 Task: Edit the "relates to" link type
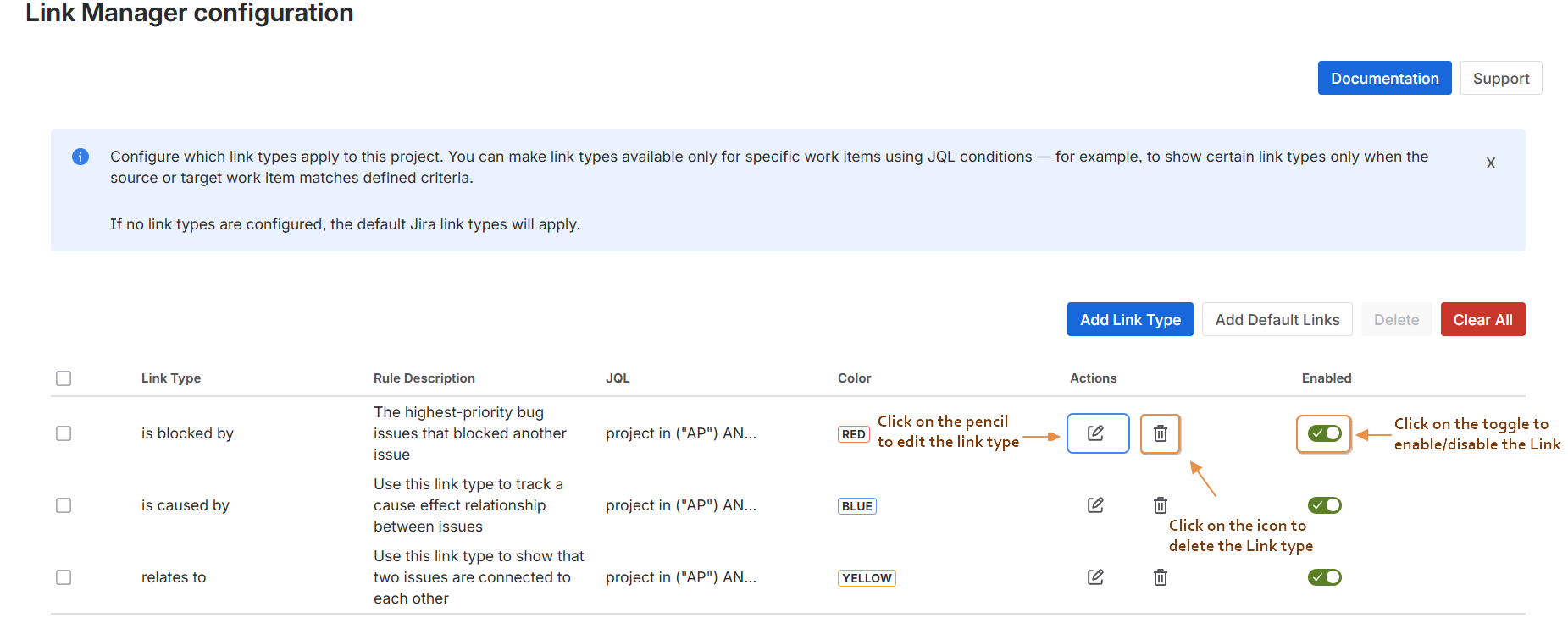[1094, 576]
